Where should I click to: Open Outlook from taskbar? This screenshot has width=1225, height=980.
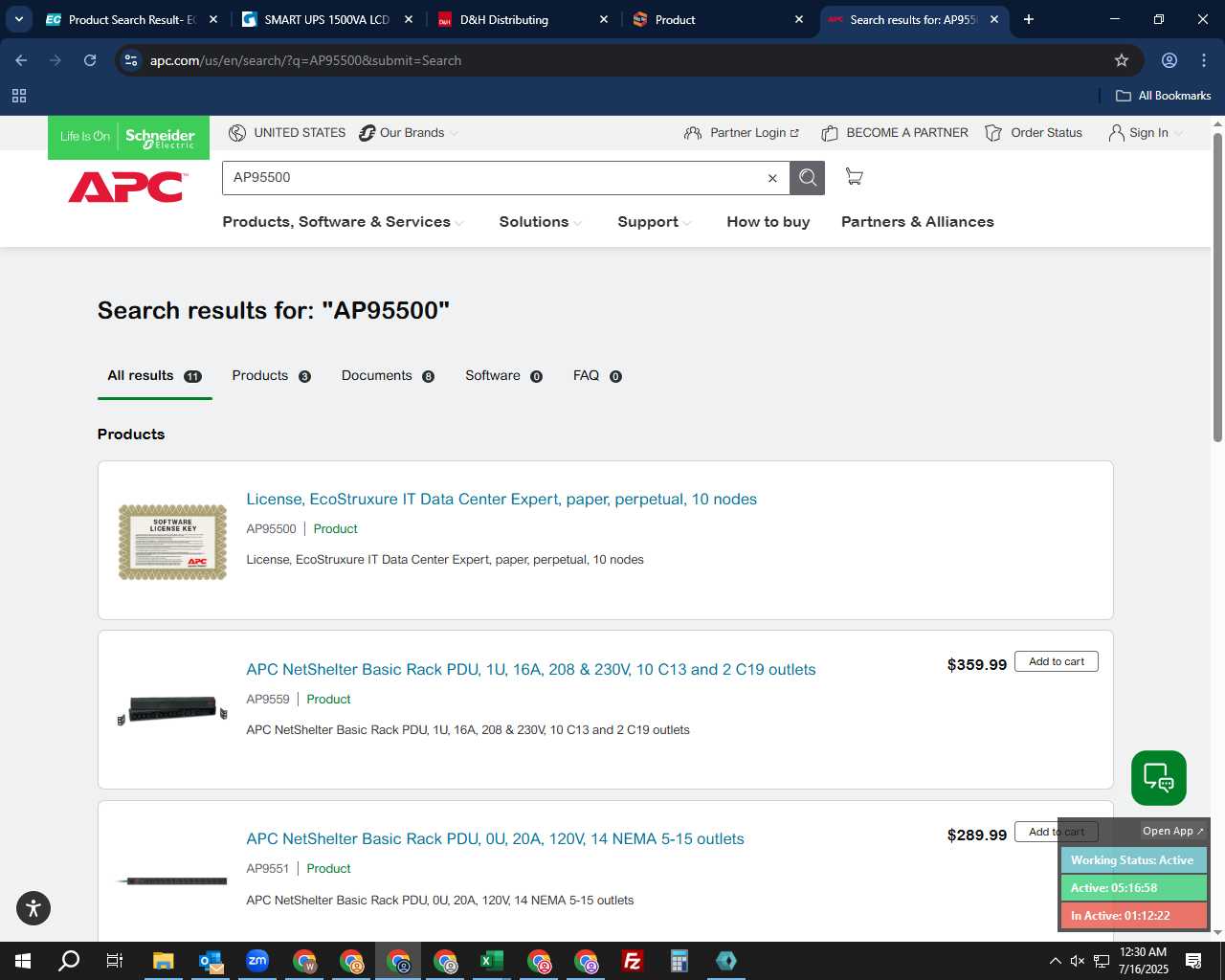click(x=211, y=961)
